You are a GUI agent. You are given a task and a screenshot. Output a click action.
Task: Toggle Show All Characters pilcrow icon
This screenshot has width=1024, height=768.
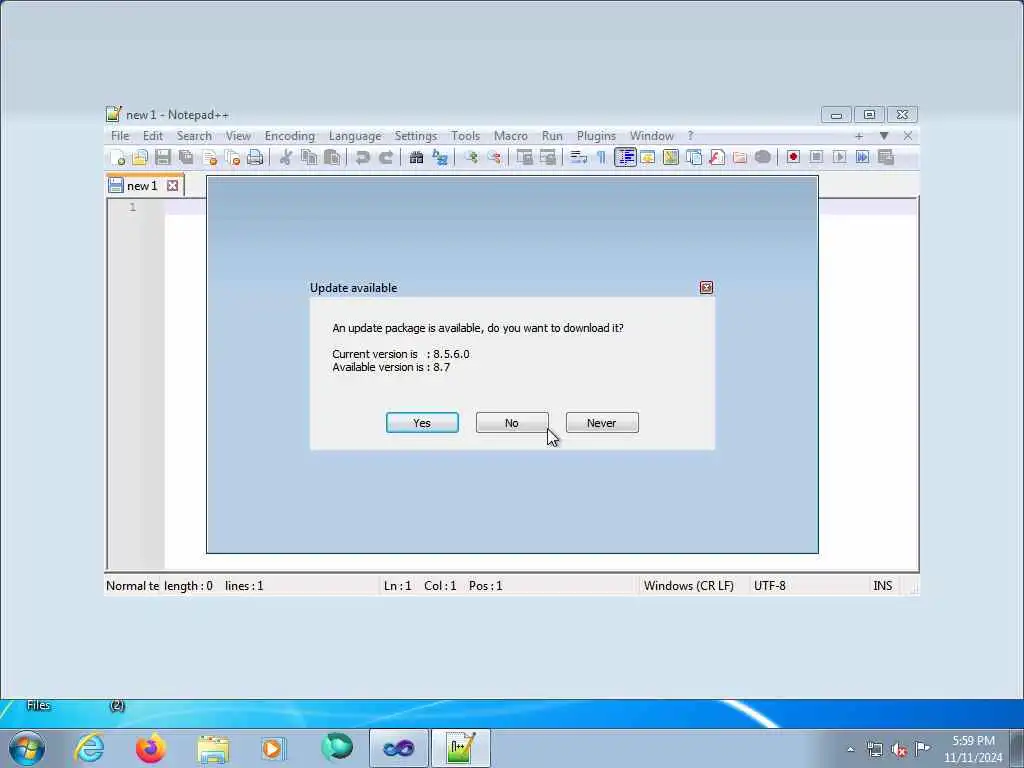click(601, 157)
